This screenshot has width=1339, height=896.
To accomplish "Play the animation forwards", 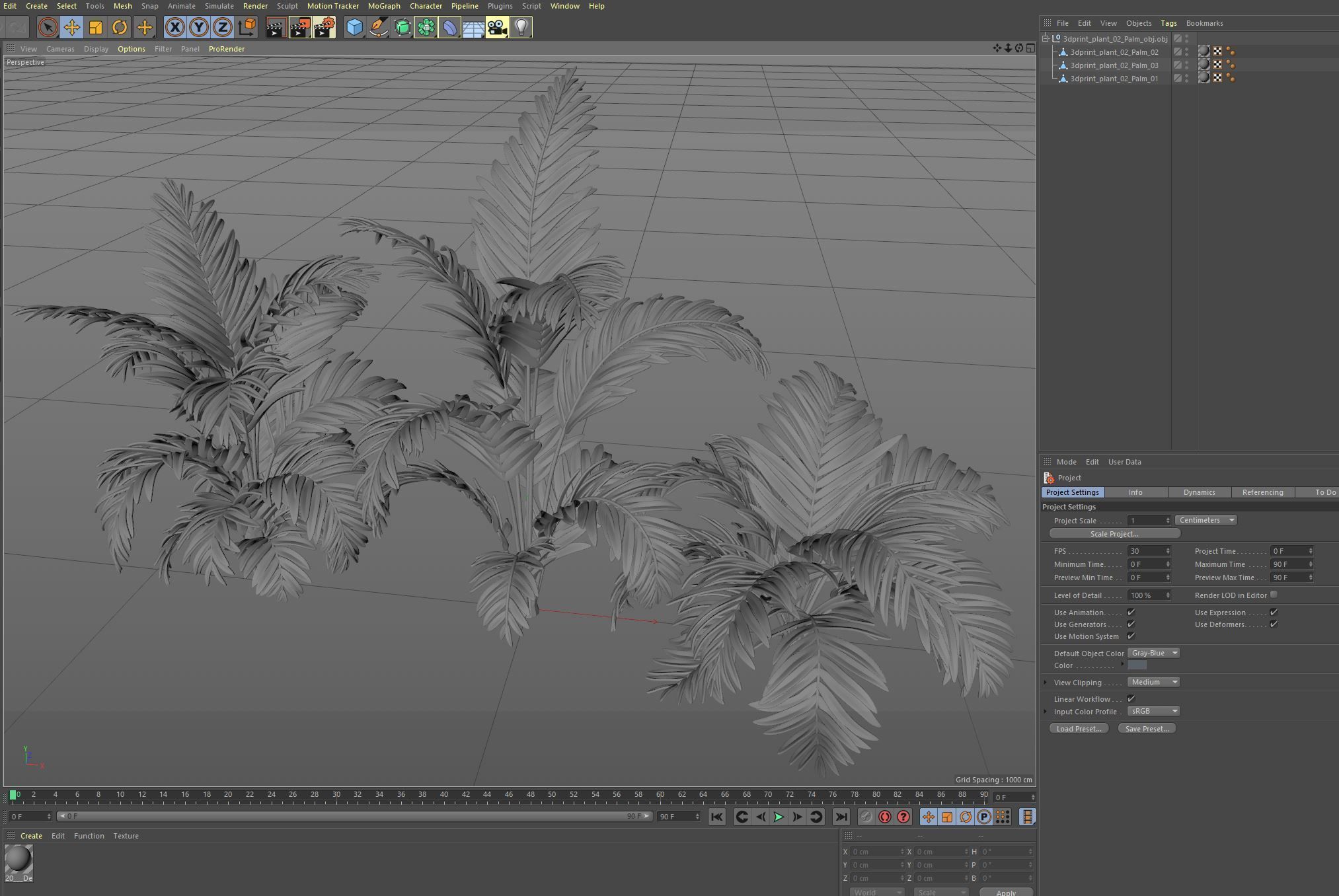I will pyautogui.click(x=779, y=817).
